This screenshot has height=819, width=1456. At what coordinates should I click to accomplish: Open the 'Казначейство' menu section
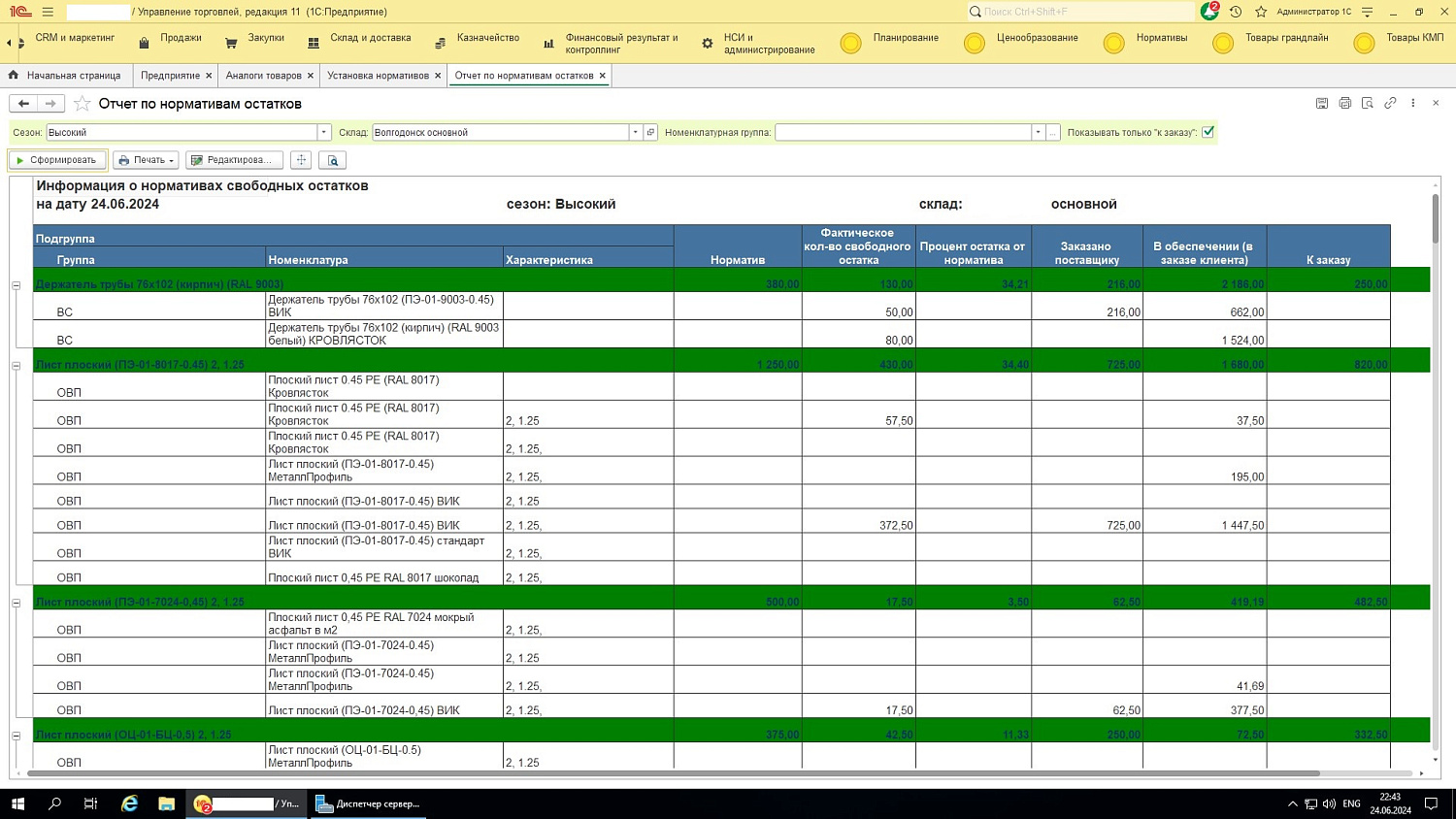tap(487, 38)
